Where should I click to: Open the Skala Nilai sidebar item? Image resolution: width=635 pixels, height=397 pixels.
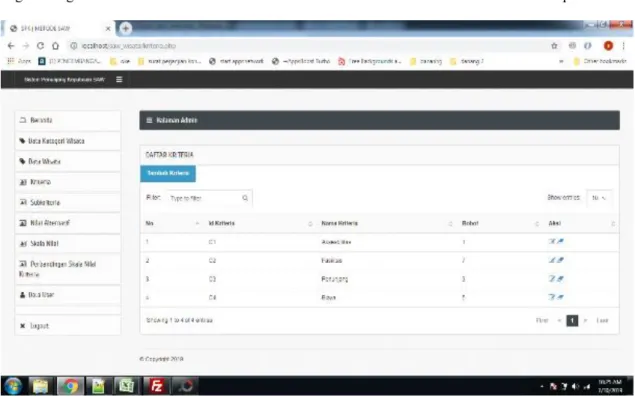(x=68, y=243)
